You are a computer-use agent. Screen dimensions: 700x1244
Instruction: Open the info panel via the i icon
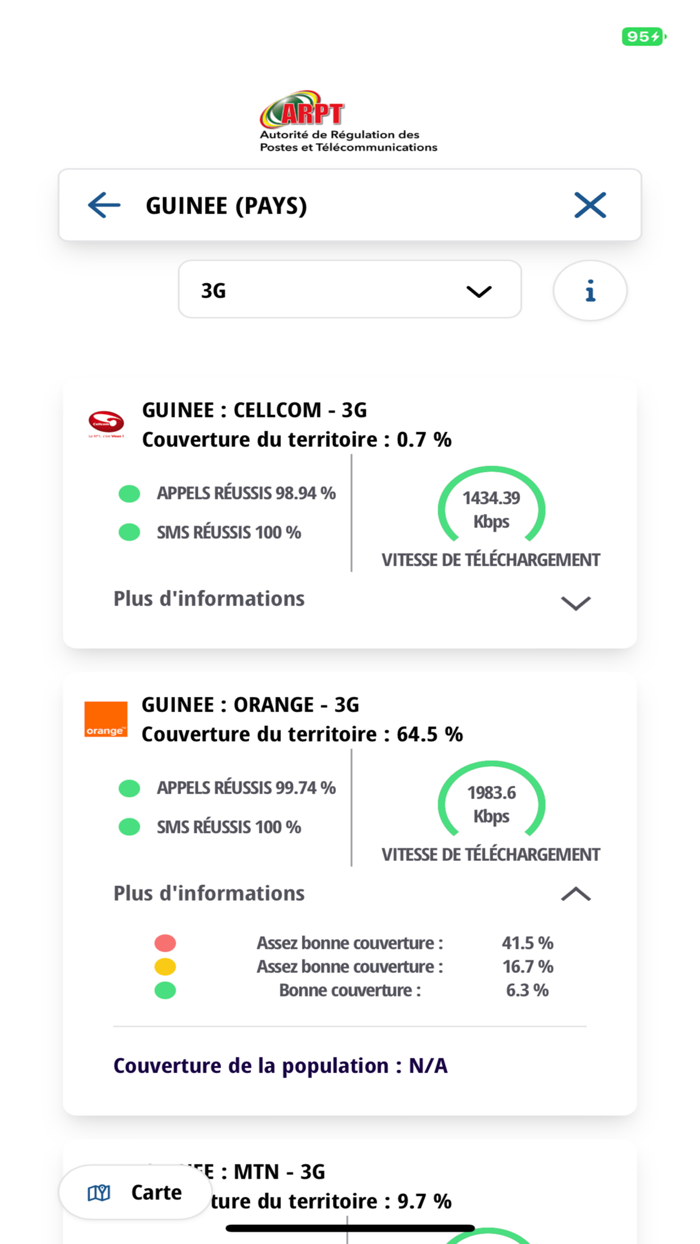590,291
